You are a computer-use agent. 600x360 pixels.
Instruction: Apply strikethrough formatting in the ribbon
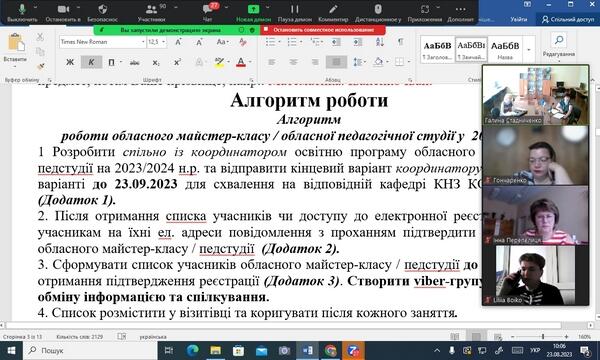click(x=135, y=62)
